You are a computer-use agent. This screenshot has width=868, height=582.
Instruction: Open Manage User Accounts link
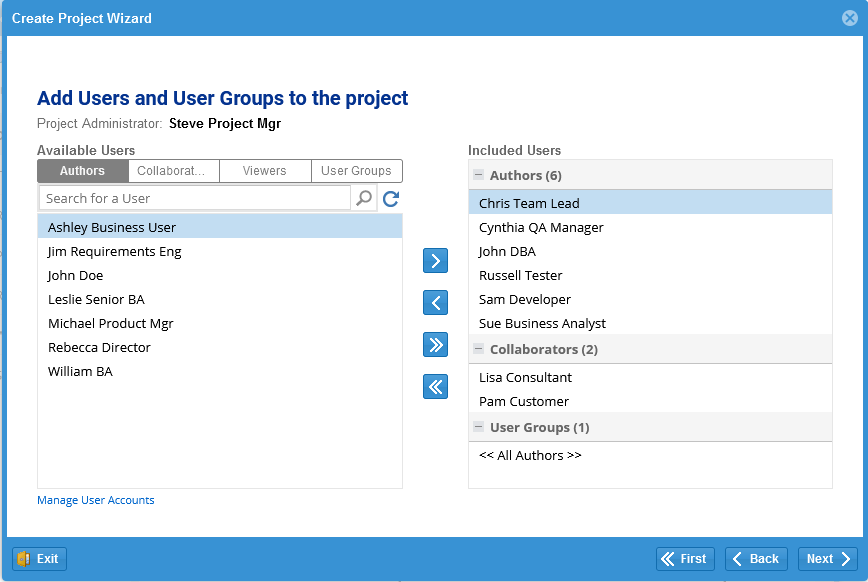point(96,500)
